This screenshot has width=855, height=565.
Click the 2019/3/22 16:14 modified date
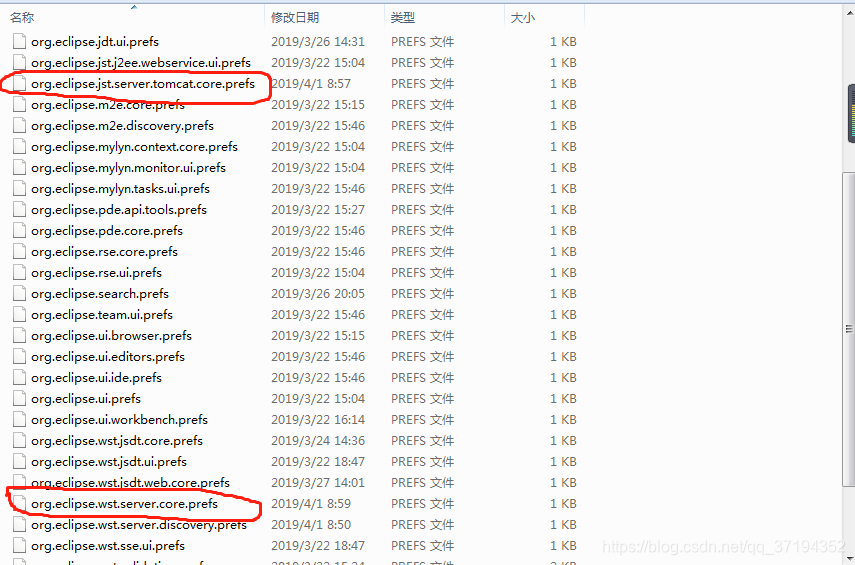tap(318, 419)
